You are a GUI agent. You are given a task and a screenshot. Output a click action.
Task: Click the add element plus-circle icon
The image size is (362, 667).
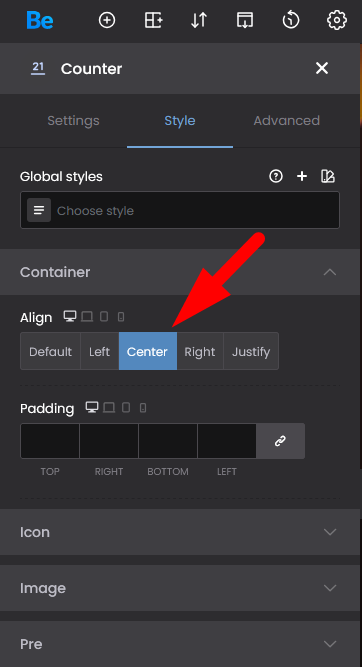click(107, 20)
